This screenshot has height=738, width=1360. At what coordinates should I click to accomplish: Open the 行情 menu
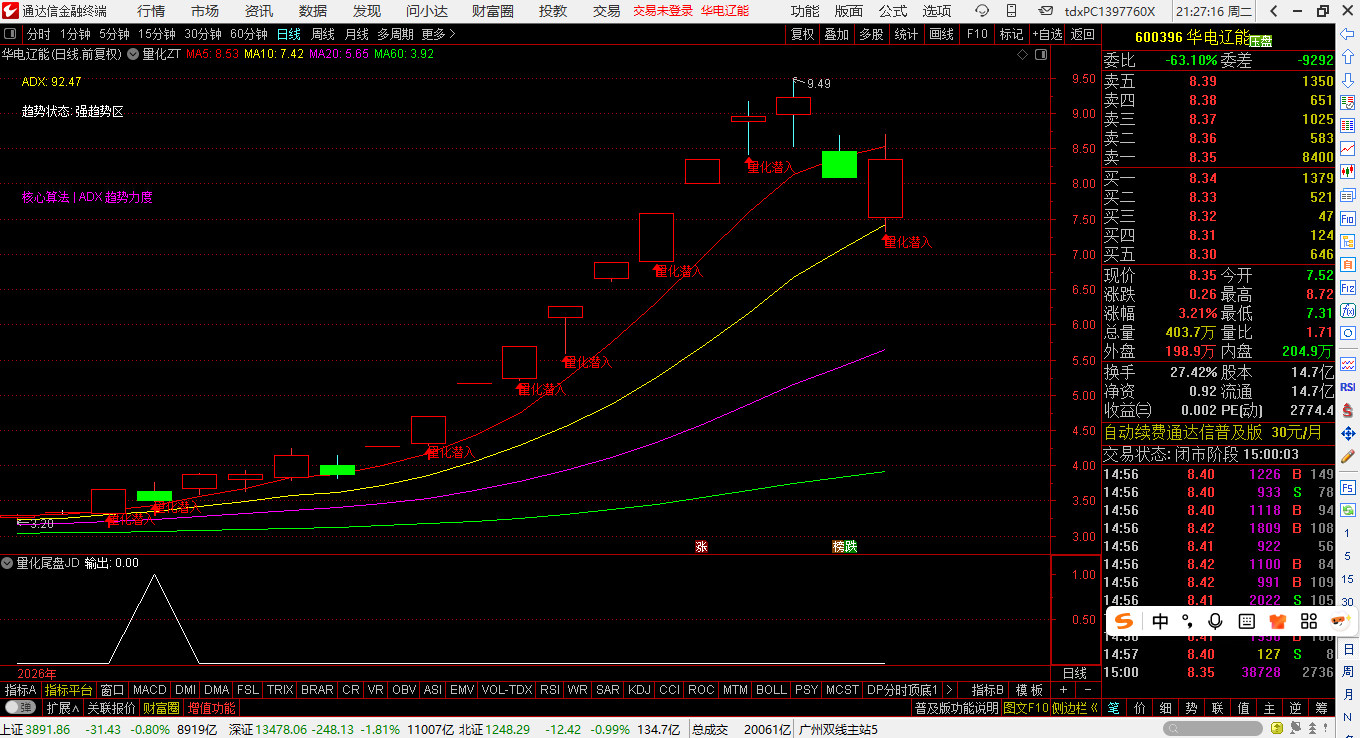pos(152,11)
